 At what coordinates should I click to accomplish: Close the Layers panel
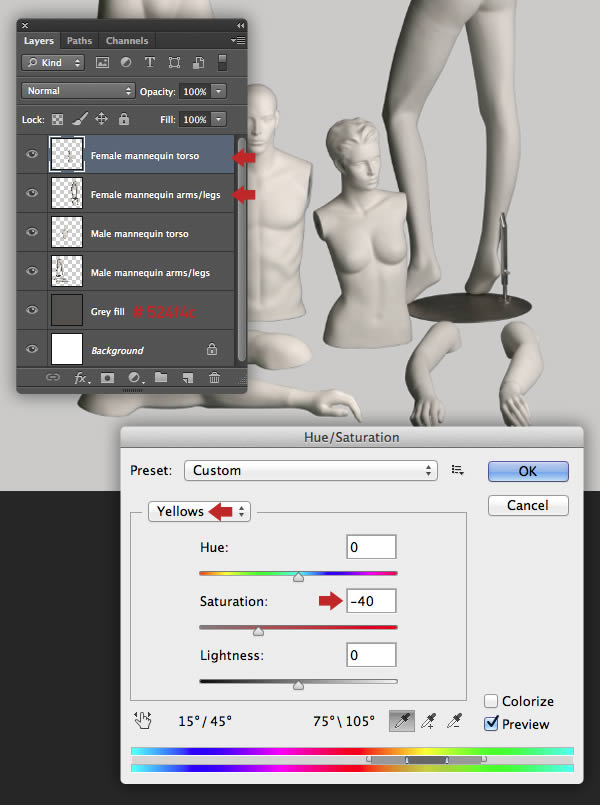[x=25, y=25]
